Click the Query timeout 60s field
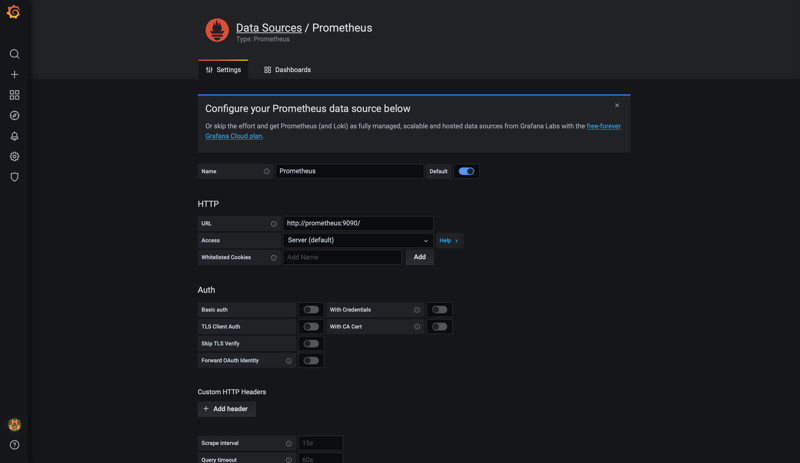 coord(320,458)
